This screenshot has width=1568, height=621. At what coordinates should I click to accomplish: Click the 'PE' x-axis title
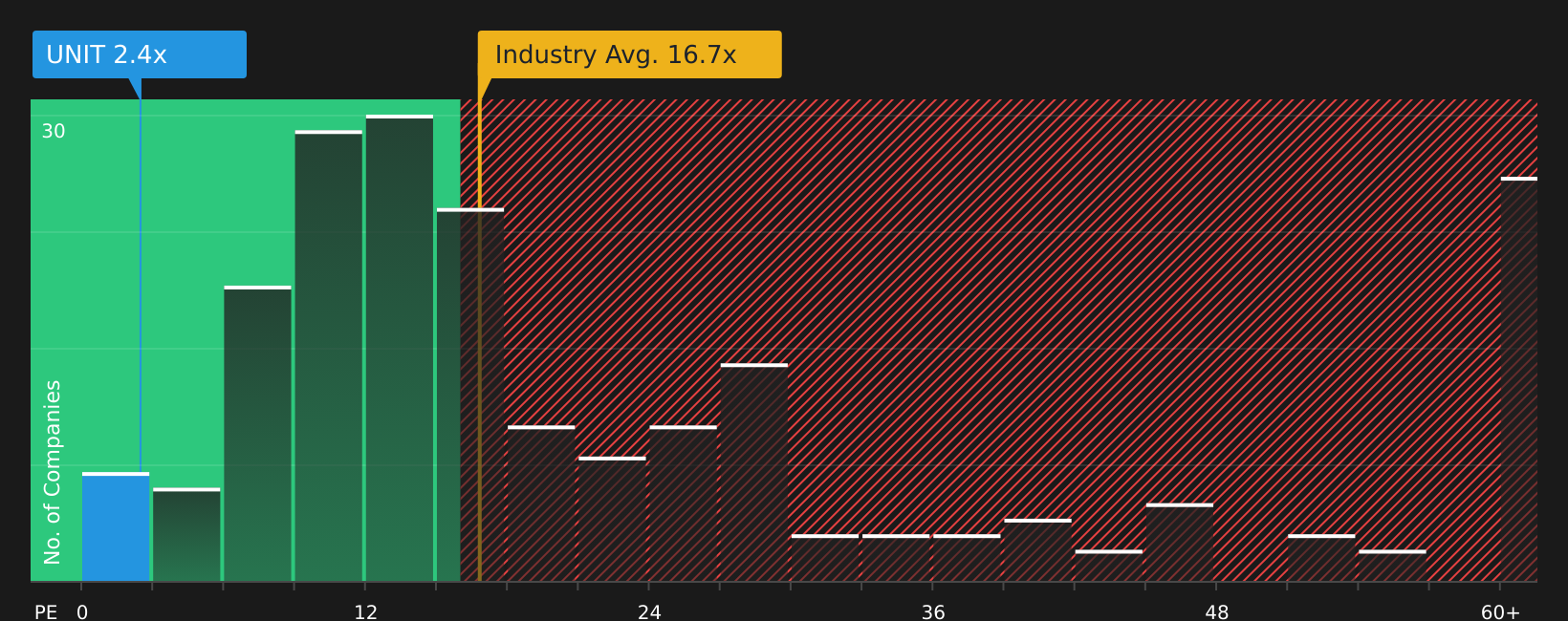coord(46,612)
